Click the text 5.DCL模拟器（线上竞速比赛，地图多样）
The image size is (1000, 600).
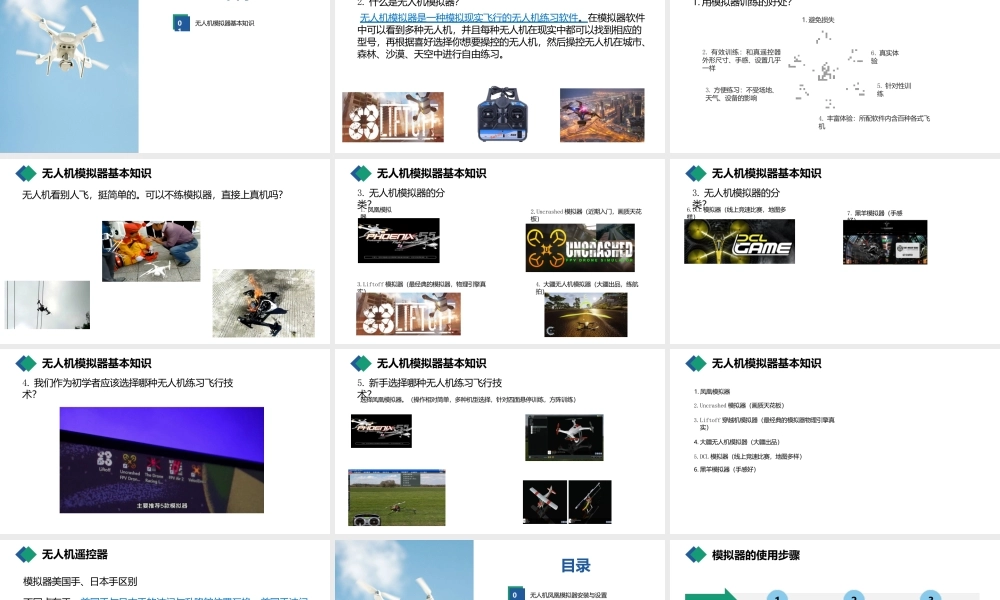(x=747, y=457)
